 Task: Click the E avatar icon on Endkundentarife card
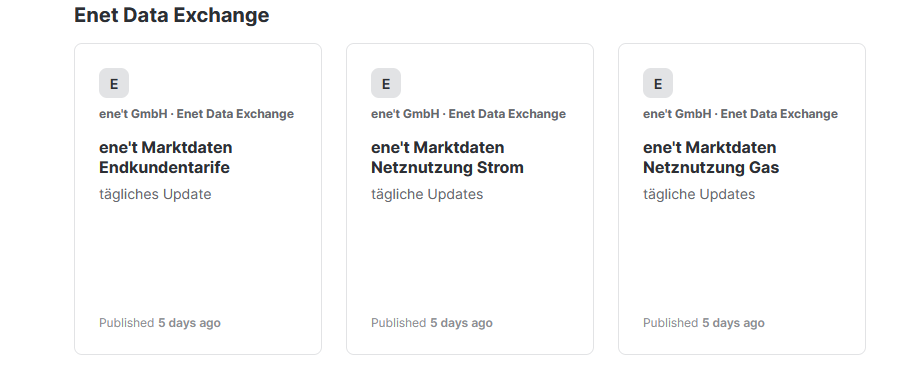pos(114,83)
